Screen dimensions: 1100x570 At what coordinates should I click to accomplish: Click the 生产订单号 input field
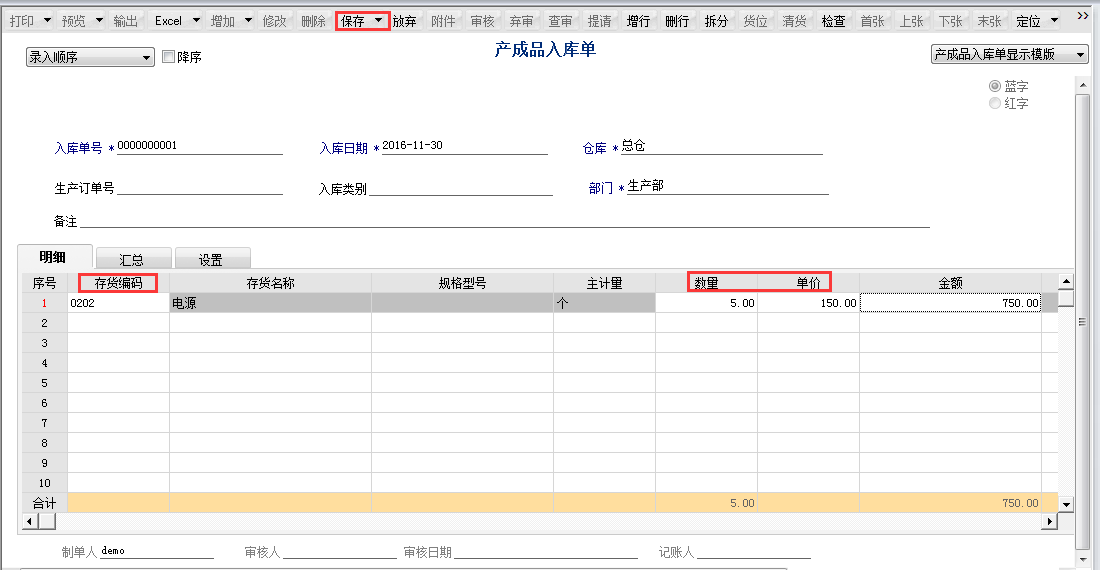(x=200, y=187)
